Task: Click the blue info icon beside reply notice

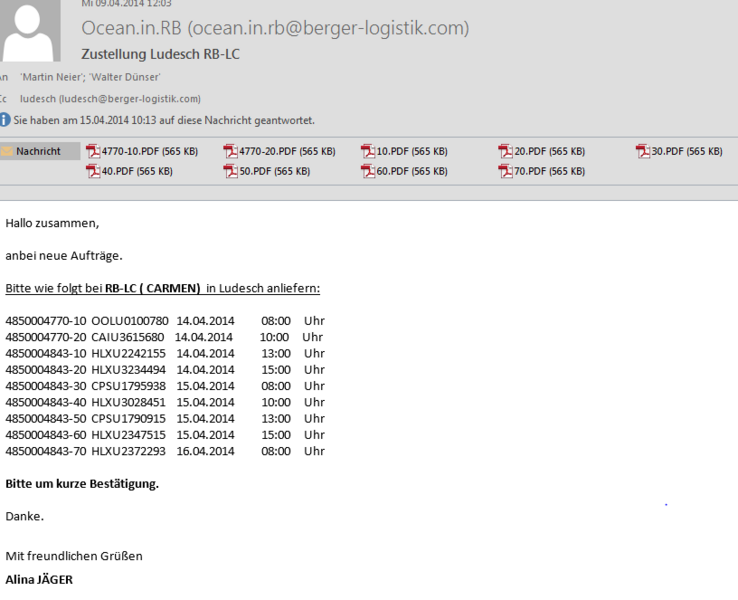Action: [x=5, y=120]
